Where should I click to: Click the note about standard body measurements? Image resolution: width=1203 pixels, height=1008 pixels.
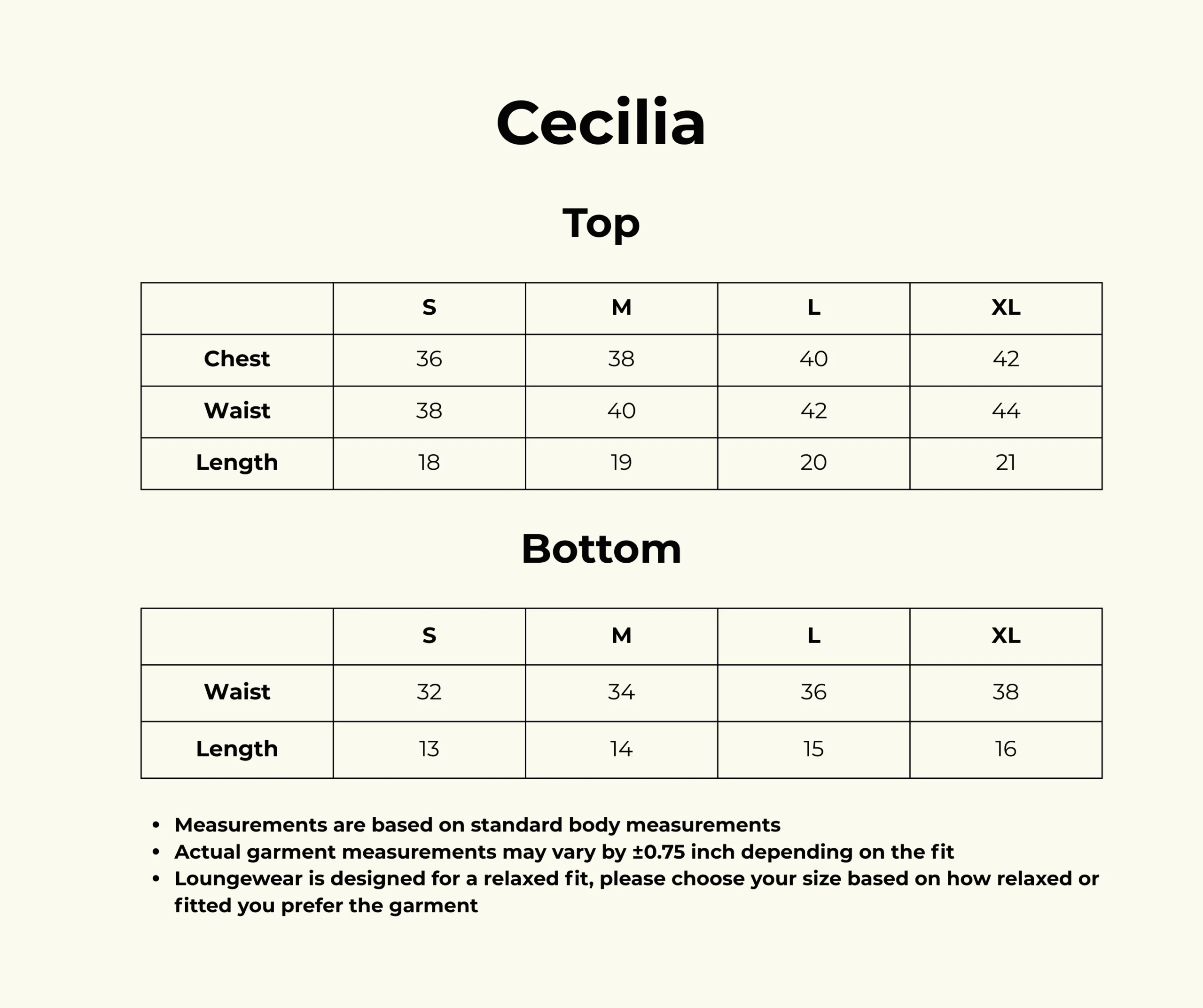coord(477,825)
